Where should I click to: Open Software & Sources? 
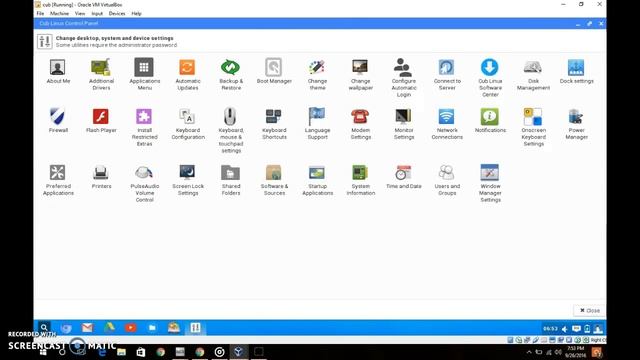click(274, 180)
